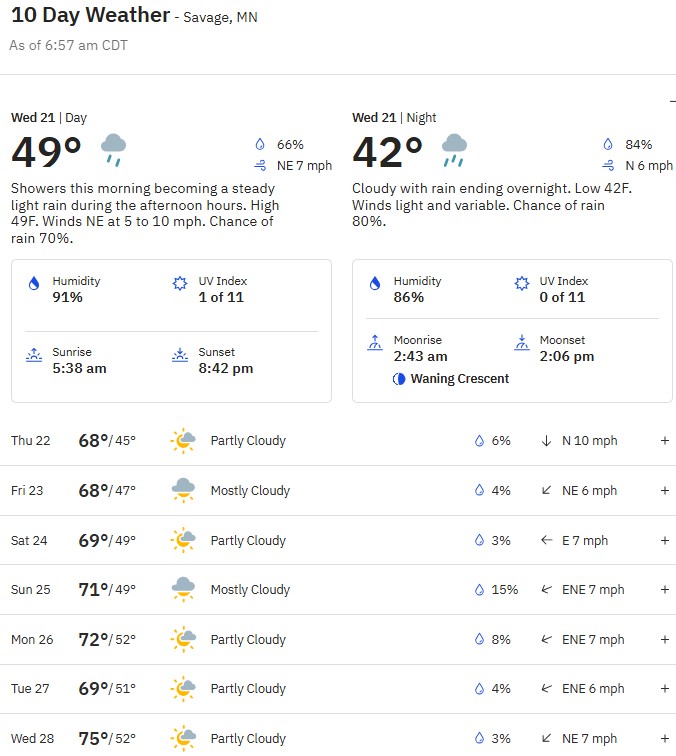
Task: Expand the Wed 28 forecast details
Action: click(664, 739)
